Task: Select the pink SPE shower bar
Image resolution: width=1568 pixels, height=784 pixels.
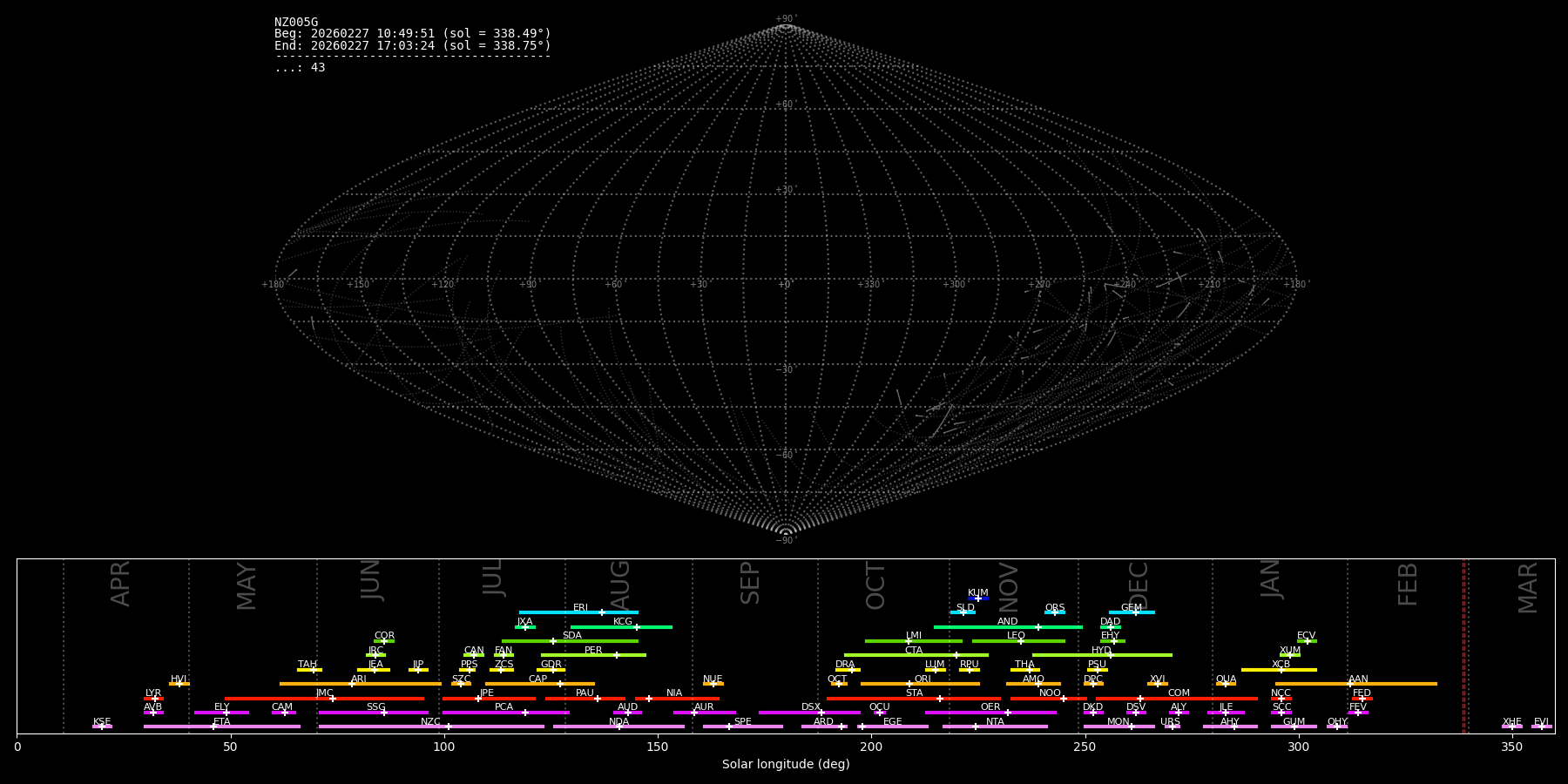Action: (743, 727)
